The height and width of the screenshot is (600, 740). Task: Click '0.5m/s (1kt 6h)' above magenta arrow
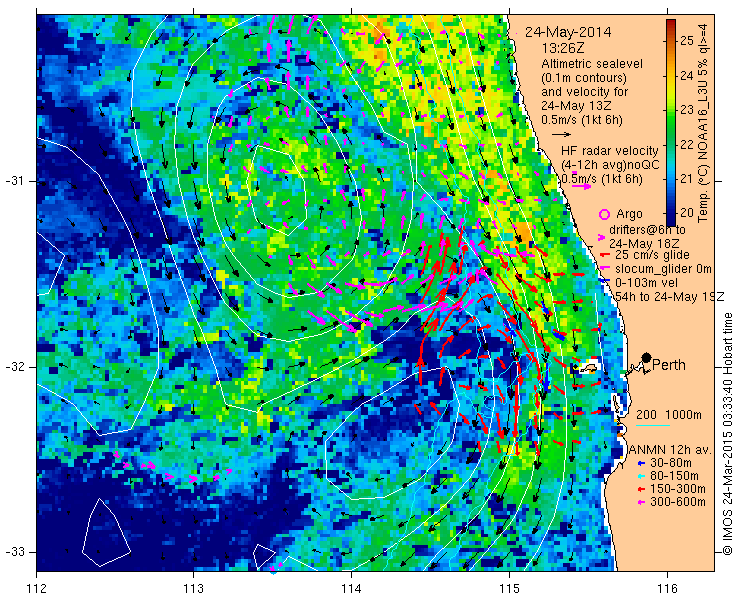(602, 179)
